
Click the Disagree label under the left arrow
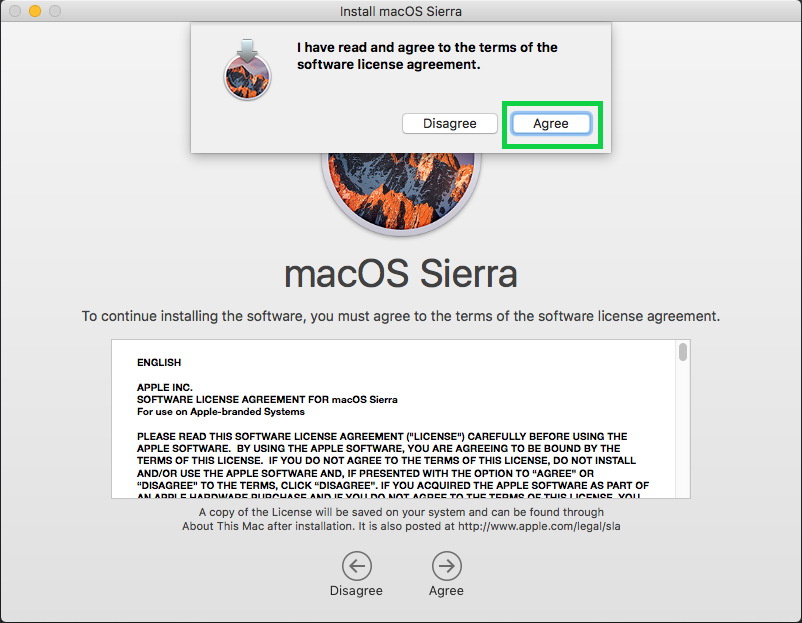click(x=356, y=590)
